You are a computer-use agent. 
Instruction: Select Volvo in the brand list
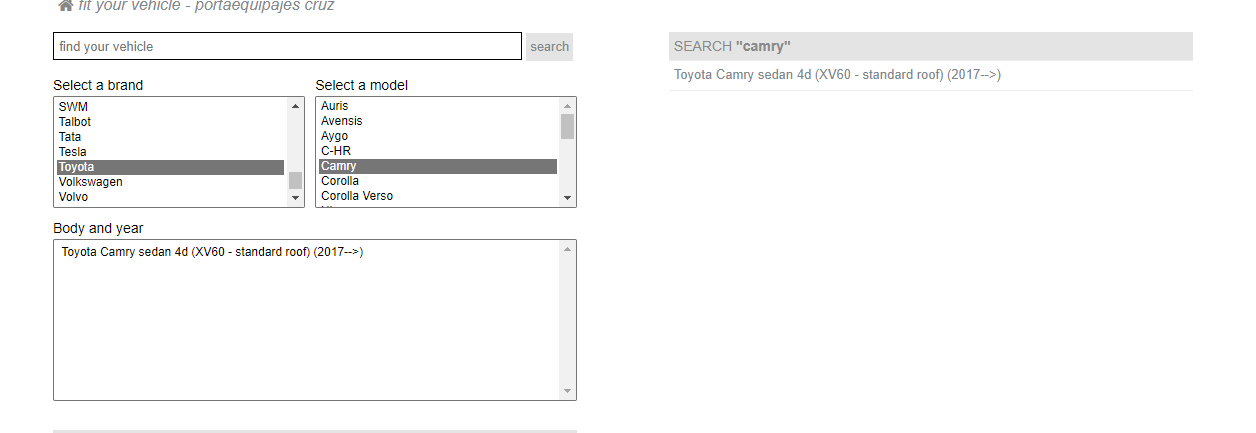pyautogui.click(x=170, y=197)
